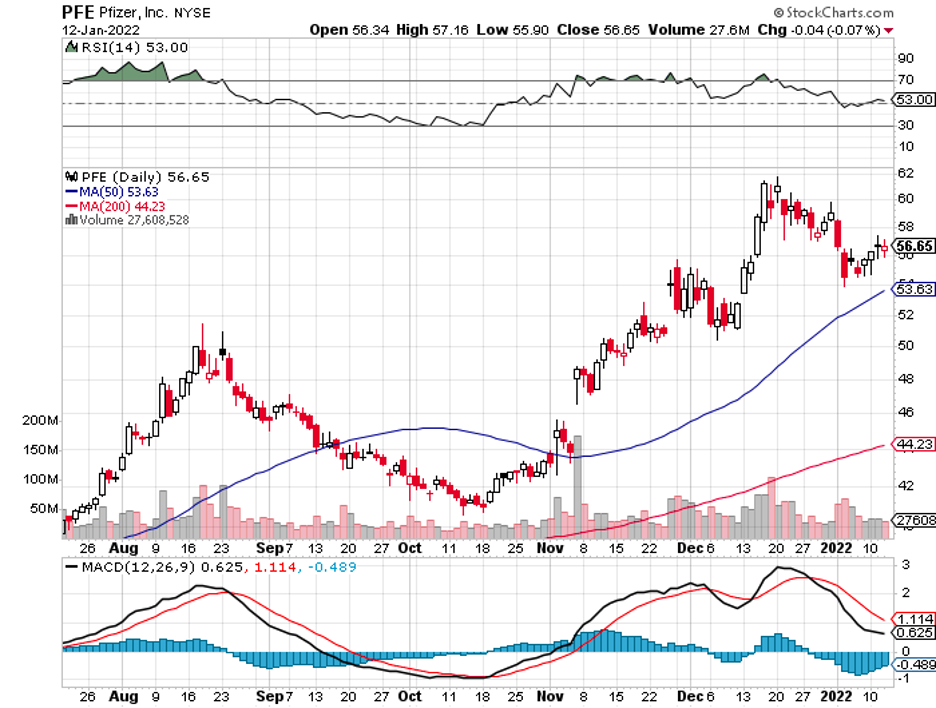Click the Volume legend bar icon
Image resolution: width=936 pixels, height=708 pixels.
click(70, 220)
